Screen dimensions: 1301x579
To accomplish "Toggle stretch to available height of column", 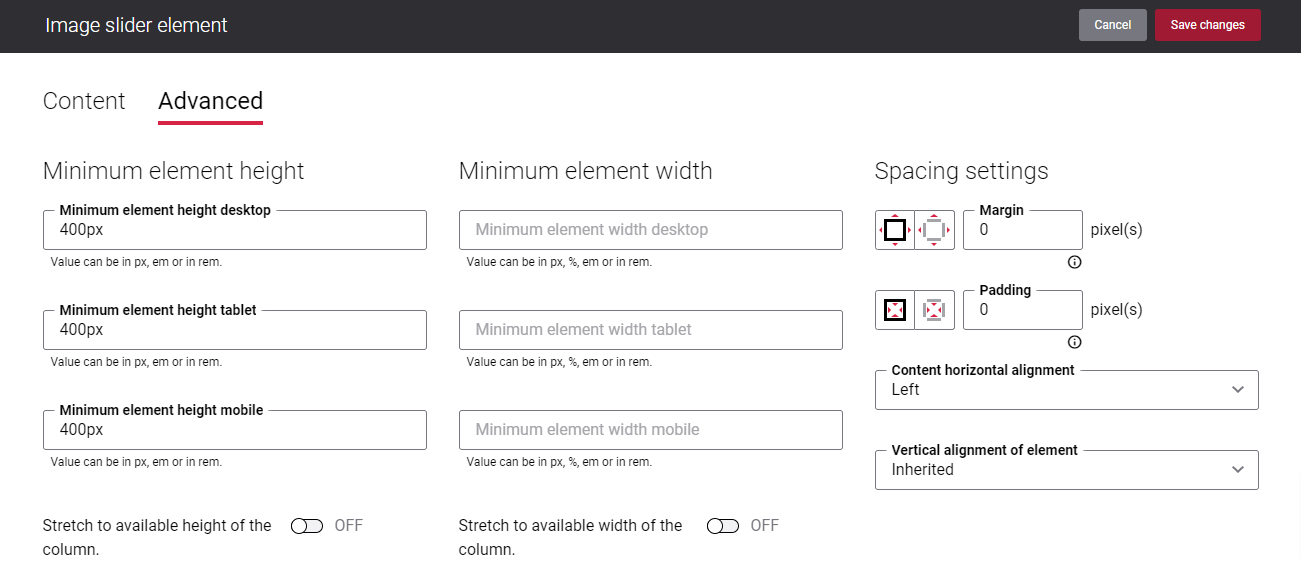I will (307, 526).
